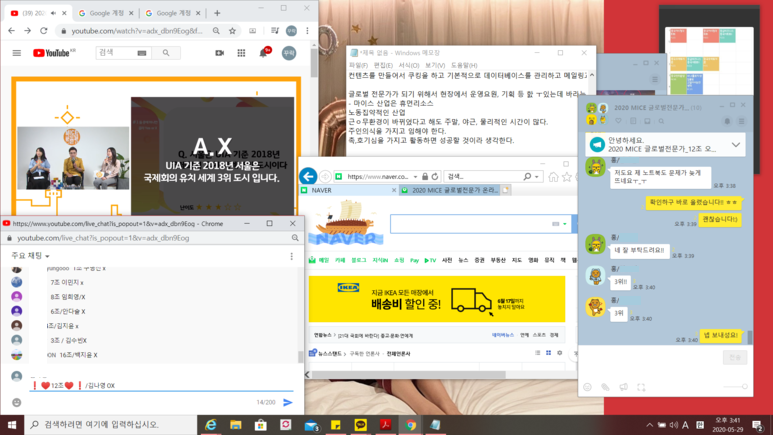Viewport: 773px width, 435px height.
Task: Expand KakaoTalk notice chevron
Action: [736, 145]
